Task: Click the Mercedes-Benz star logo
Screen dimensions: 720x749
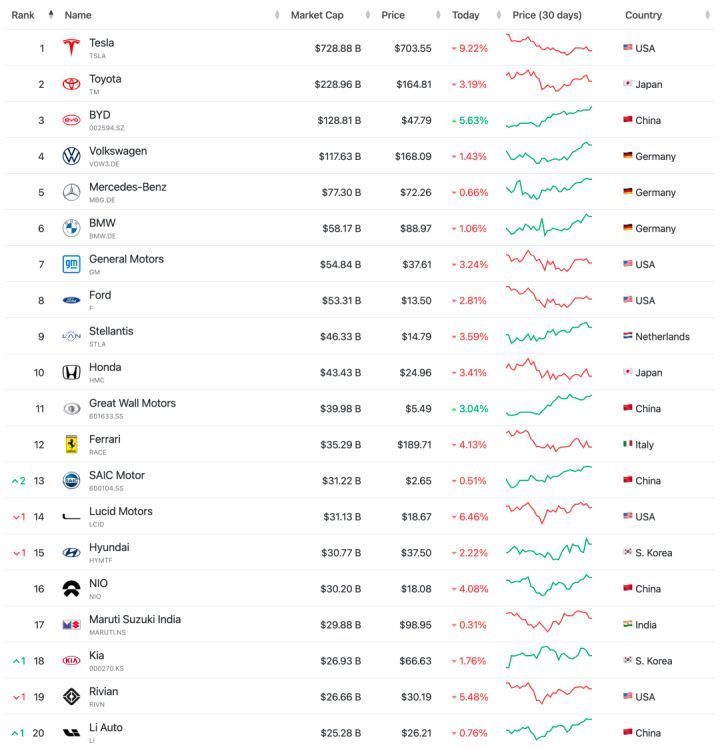Action: pos(71,192)
